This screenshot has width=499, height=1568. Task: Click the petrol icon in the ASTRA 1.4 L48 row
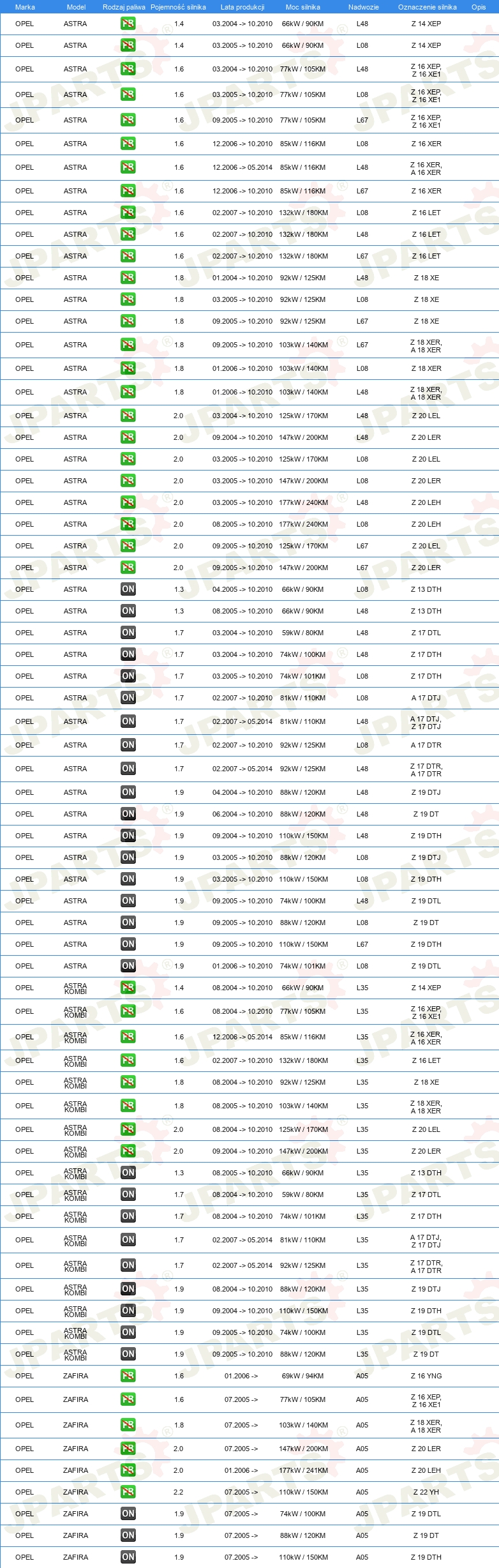coord(128,24)
